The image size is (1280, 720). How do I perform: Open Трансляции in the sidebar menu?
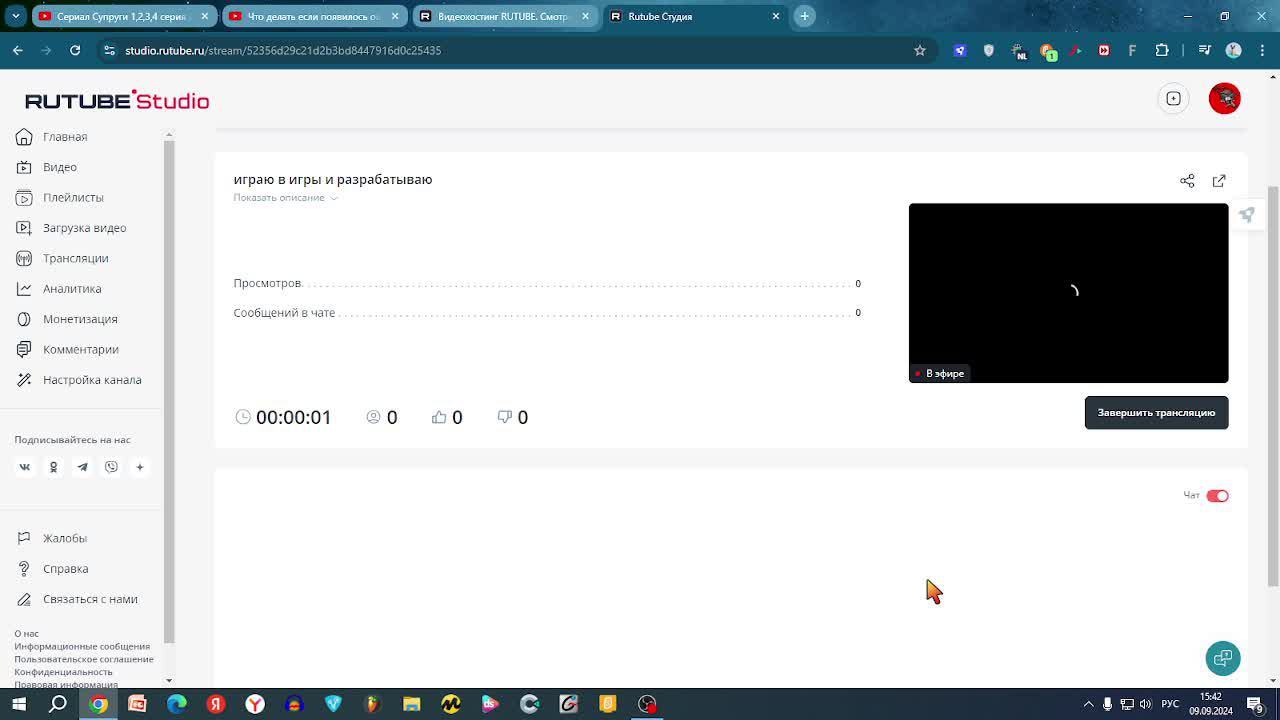(x=75, y=258)
